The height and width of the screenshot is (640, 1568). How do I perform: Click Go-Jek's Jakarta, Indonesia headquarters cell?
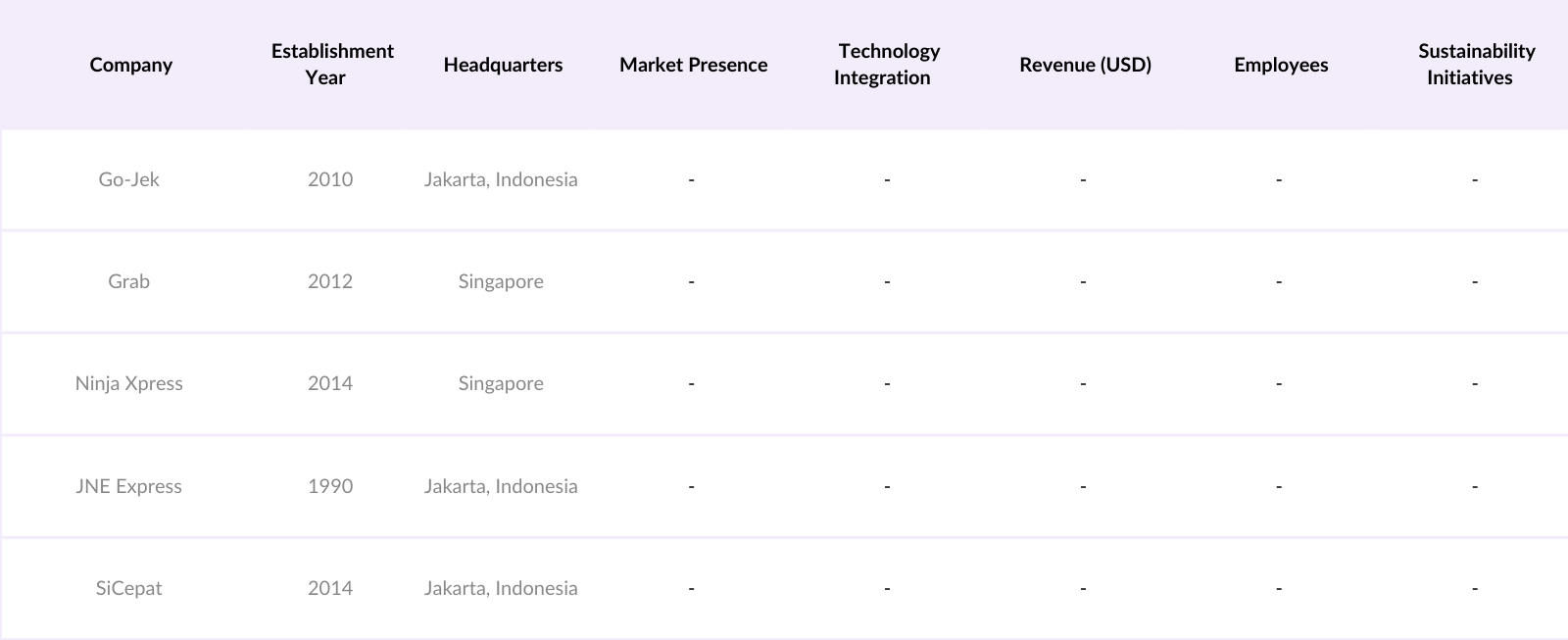[x=501, y=179]
